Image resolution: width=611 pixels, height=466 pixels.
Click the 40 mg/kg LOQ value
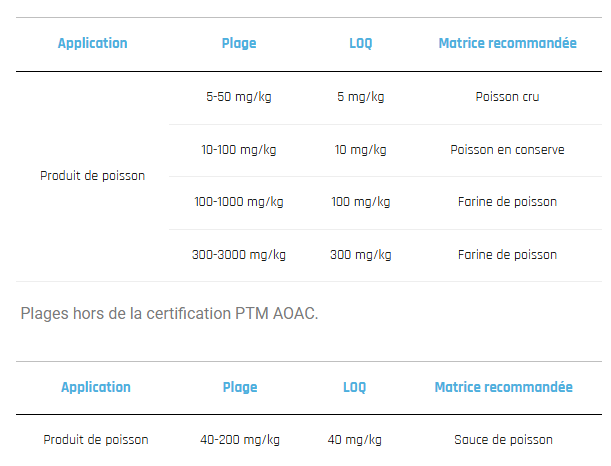(x=355, y=440)
